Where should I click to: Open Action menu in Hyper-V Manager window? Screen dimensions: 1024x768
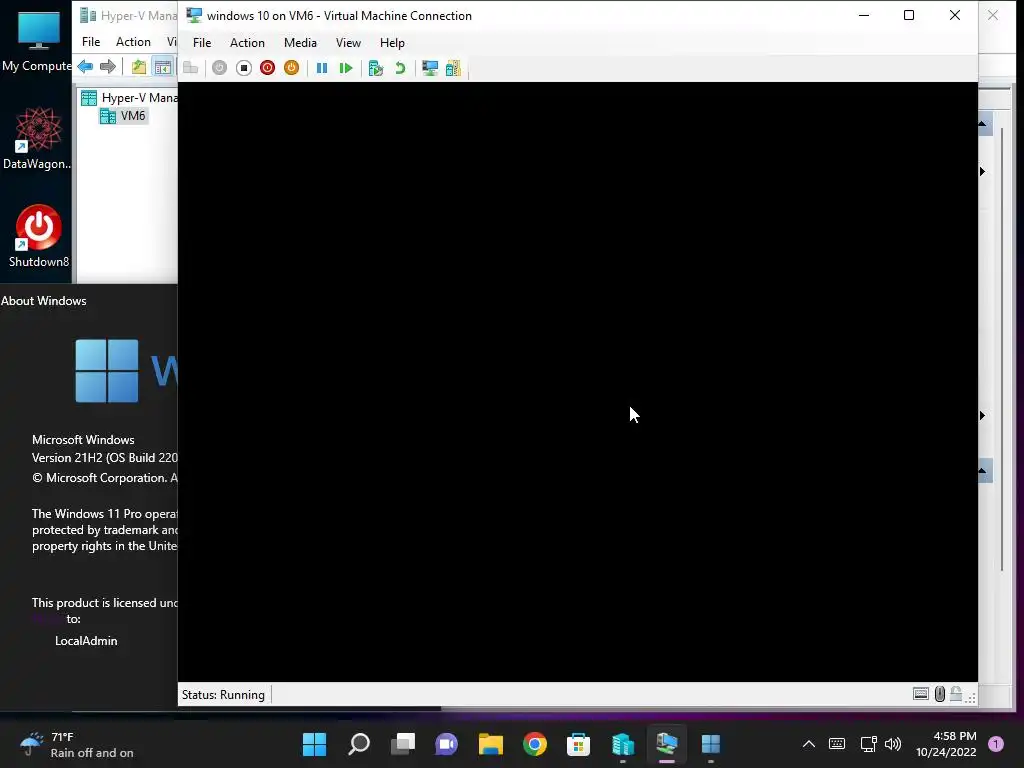coord(133,42)
